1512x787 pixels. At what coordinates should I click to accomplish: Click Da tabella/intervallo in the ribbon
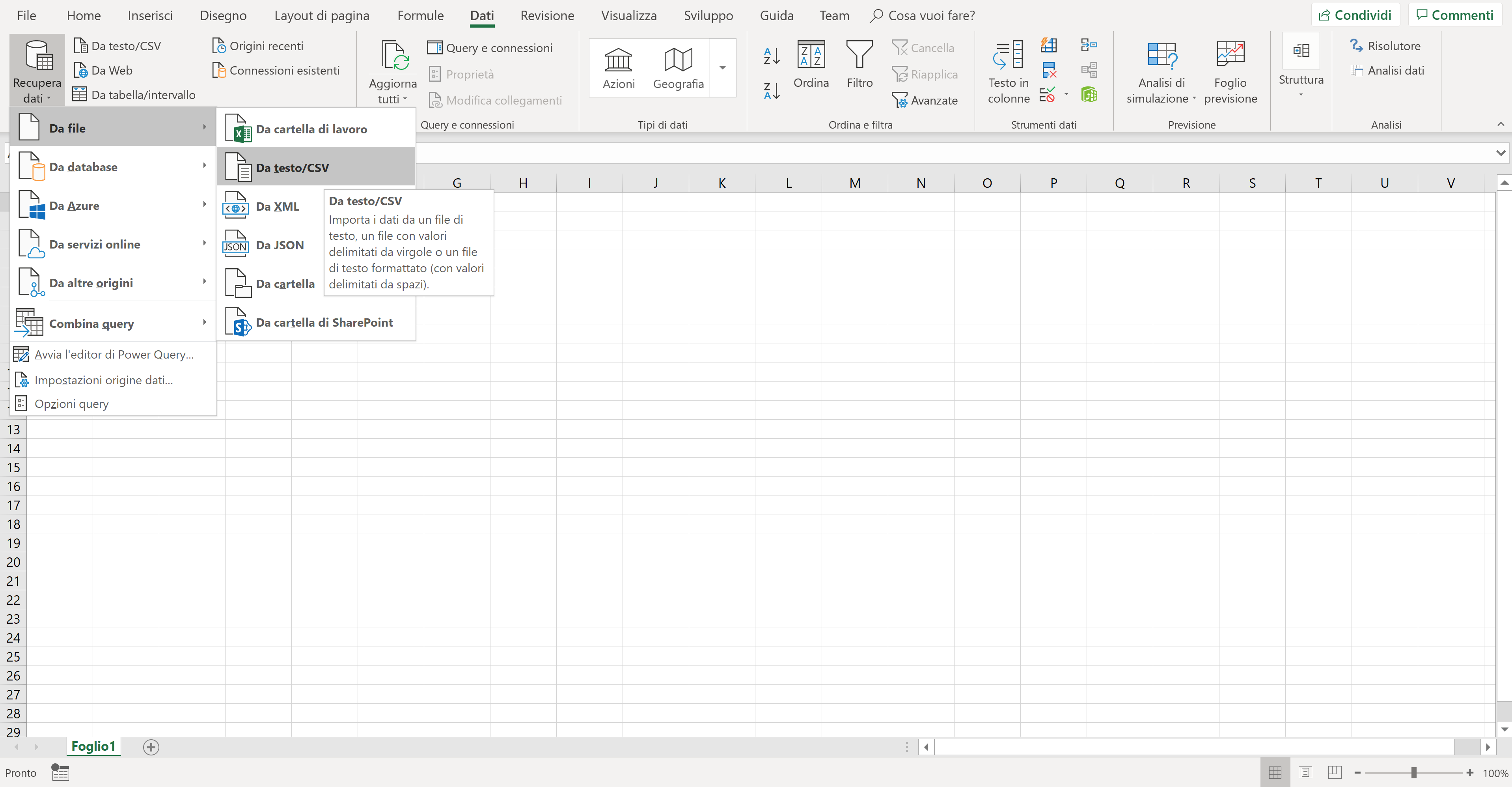click(134, 95)
